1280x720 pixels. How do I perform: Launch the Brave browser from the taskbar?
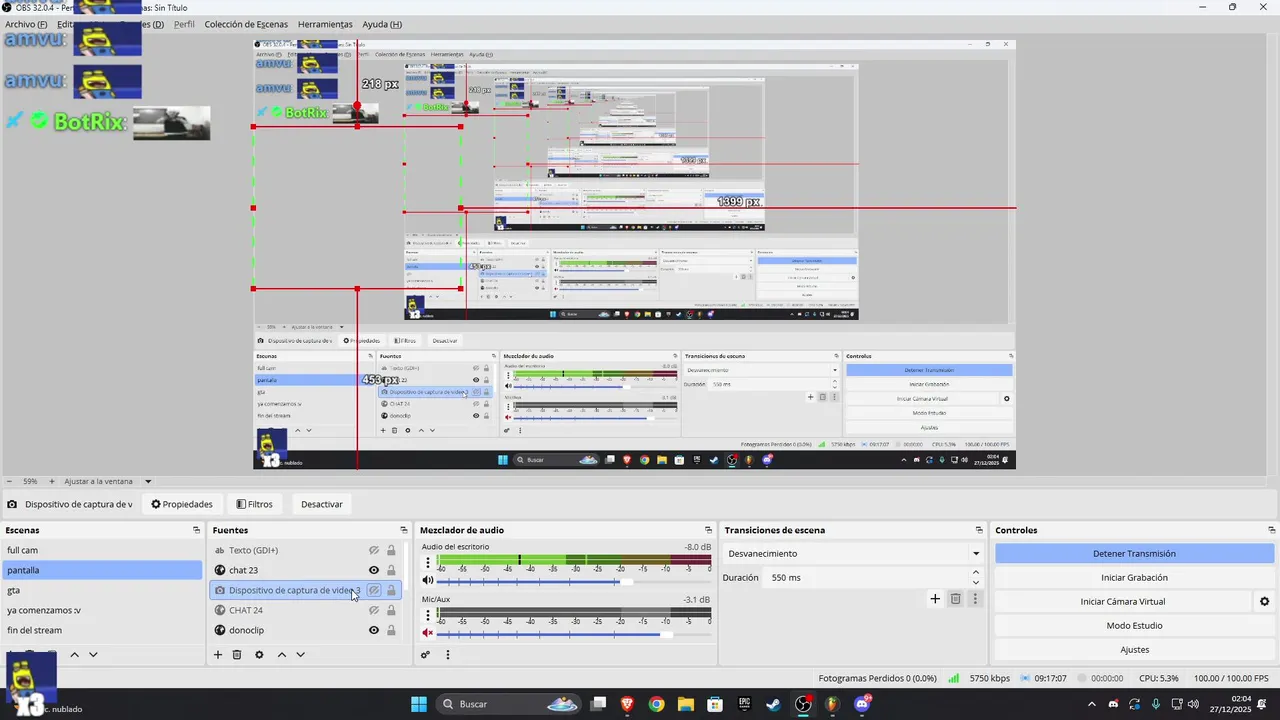click(627, 704)
